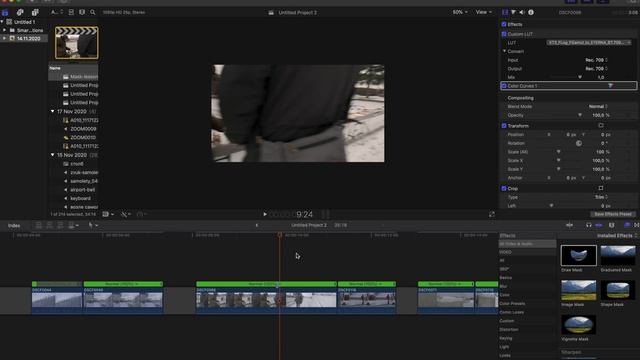Image resolution: width=640 pixels, height=360 pixels.
Task: Select the Blur effects category
Action: (503, 286)
